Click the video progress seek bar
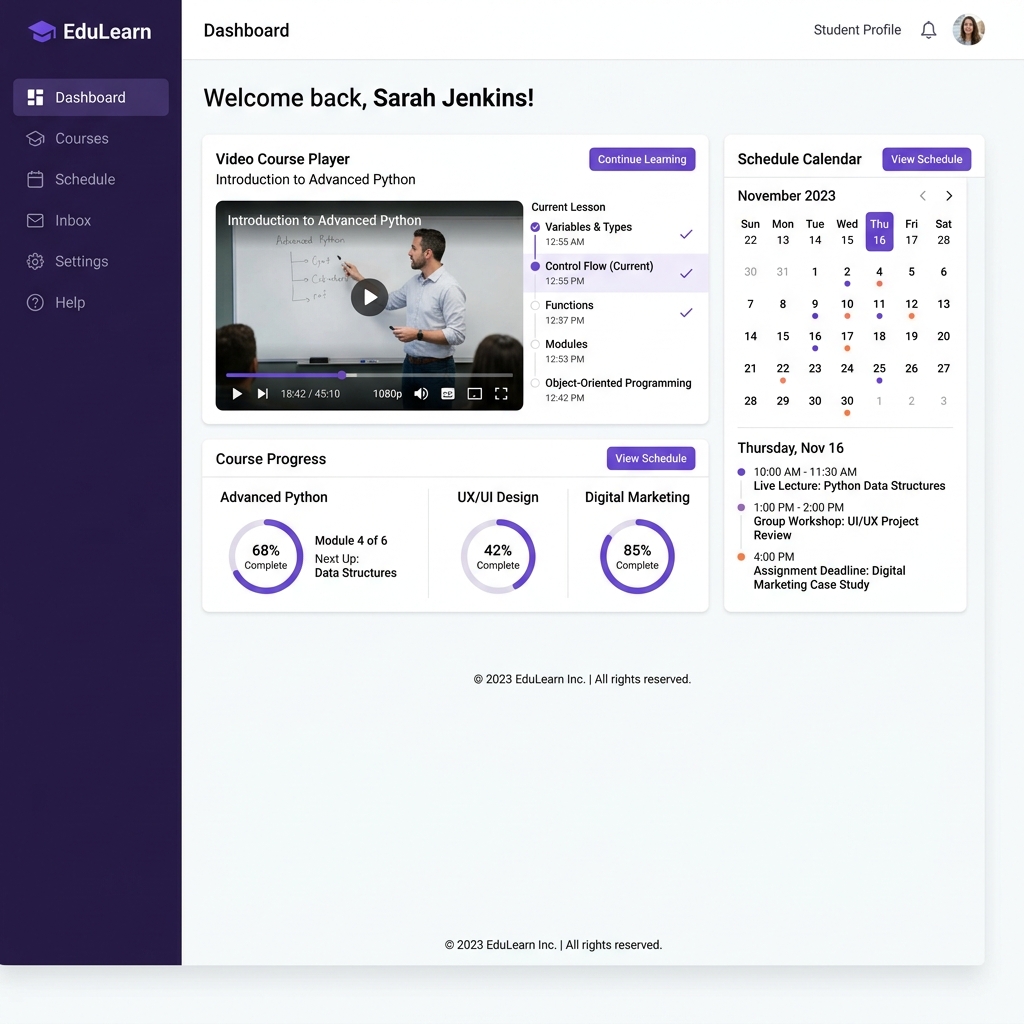The image size is (1024, 1024). 369,375
